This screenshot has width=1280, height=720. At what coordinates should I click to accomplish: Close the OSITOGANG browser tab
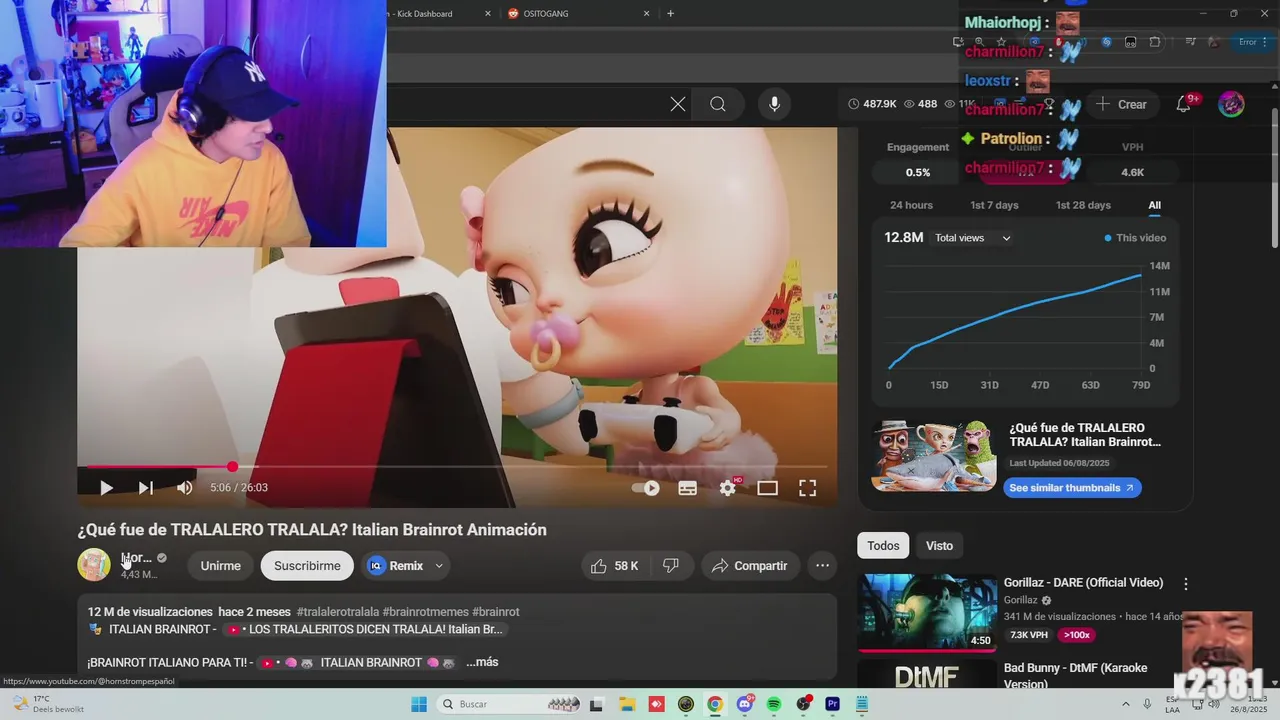pos(646,13)
